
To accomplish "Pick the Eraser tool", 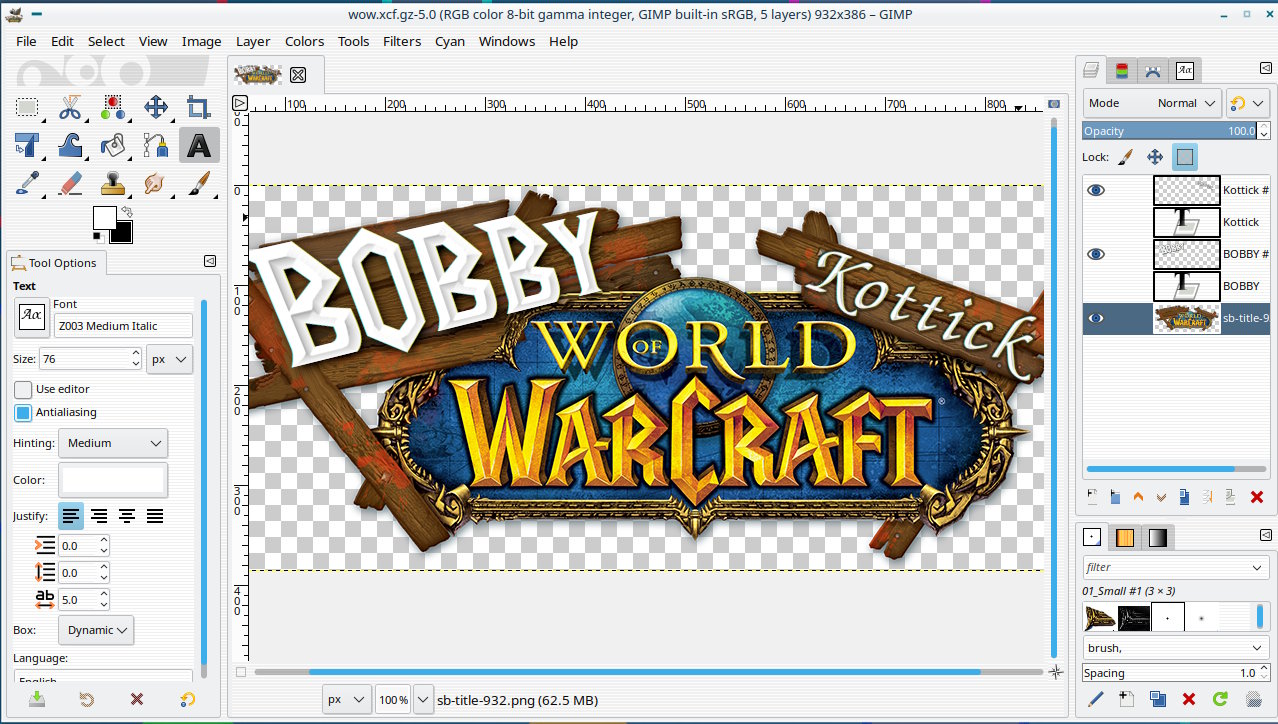I will pos(70,184).
